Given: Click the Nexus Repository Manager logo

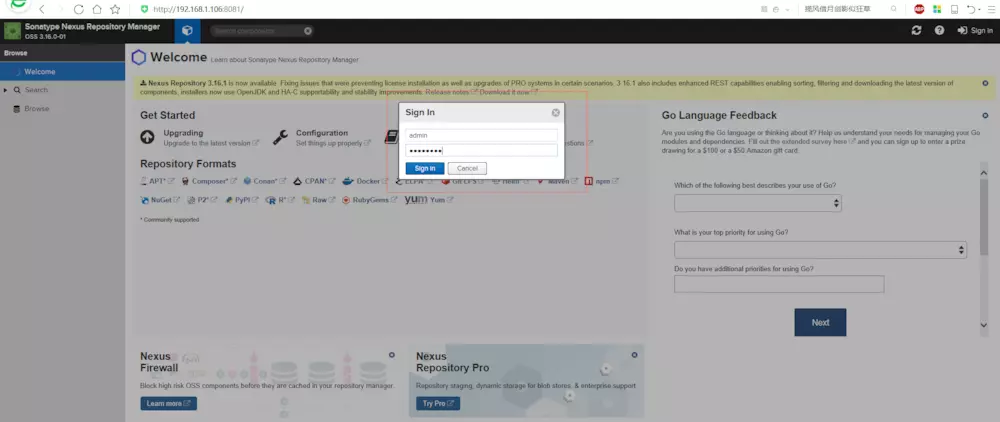Looking at the screenshot, I should point(13,31).
